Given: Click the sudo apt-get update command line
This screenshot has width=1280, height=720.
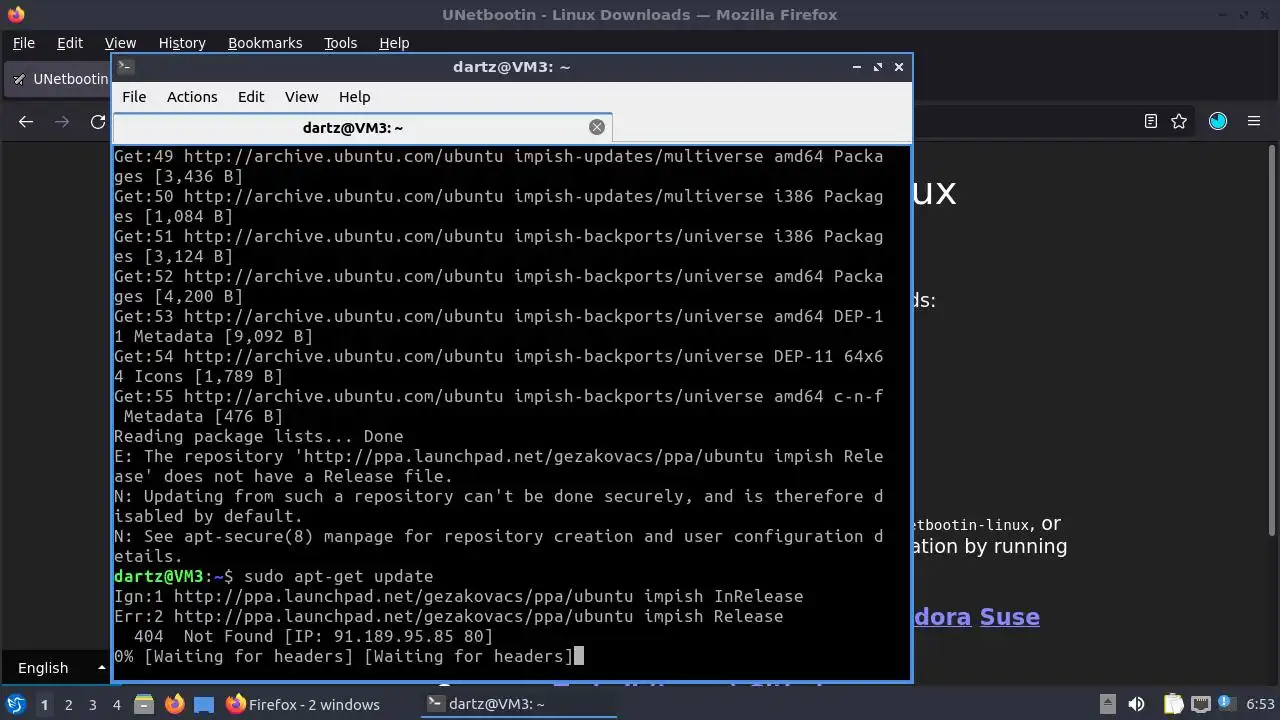Looking at the screenshot, I should 273,576.
